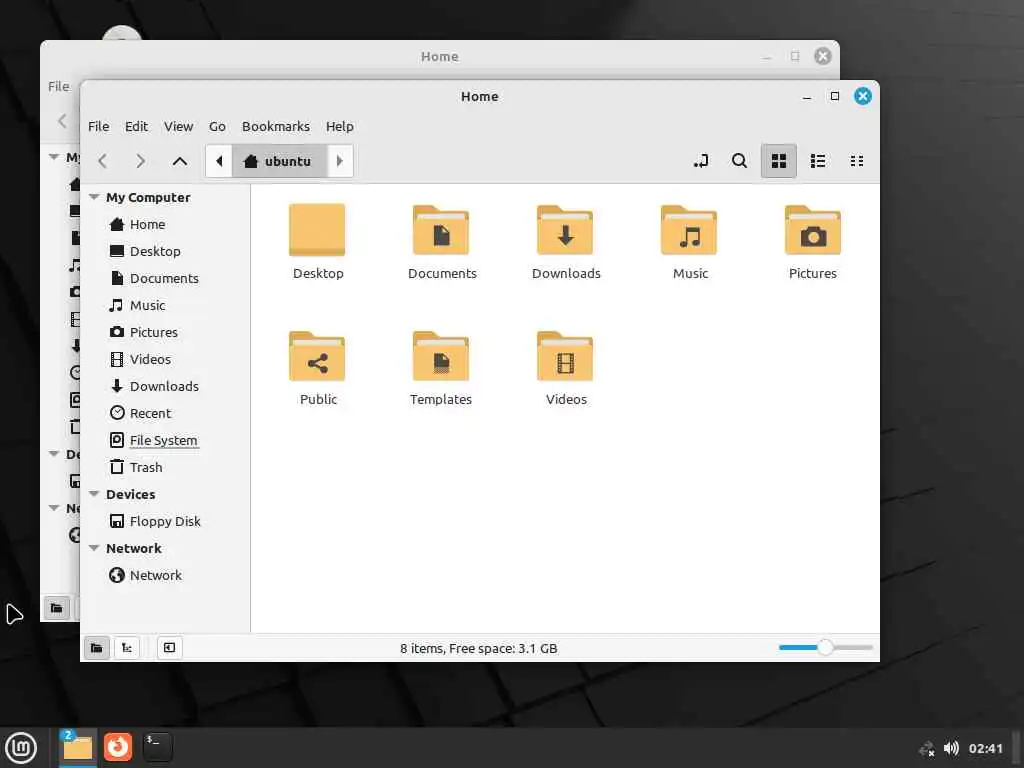Click the path bar left scroll arrow
Screen dimensions: 1024x768
(219, 161)
